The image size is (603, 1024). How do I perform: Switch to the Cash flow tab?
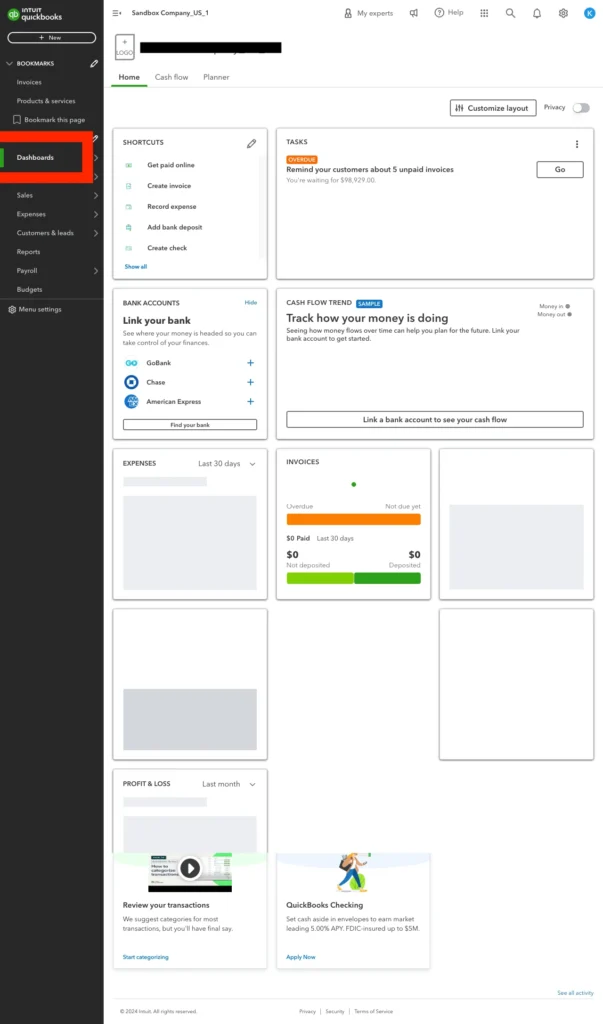[x=171, y=77]
